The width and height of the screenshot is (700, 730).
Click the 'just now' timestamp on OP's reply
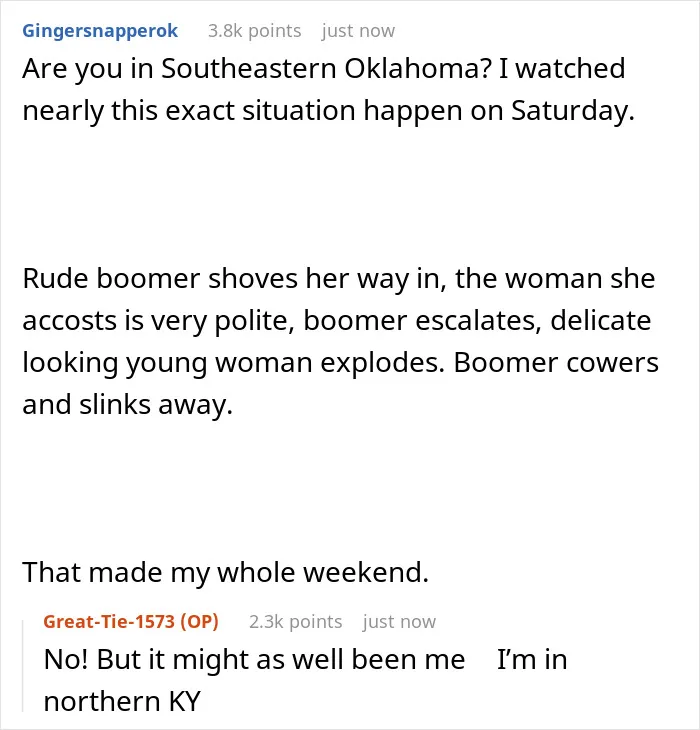399,622
